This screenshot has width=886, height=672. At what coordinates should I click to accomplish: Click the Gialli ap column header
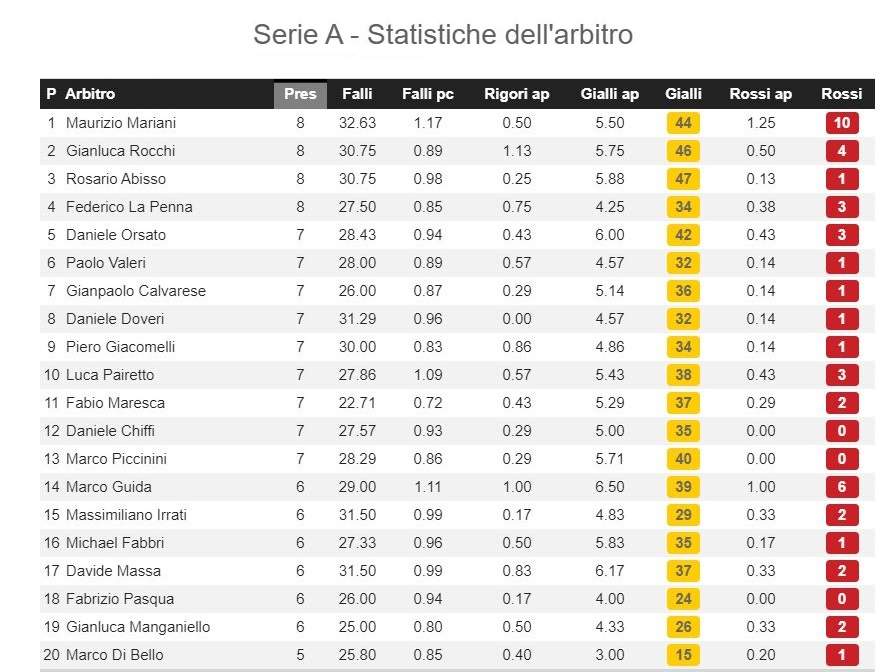pyautogui.click(x=609, y=94)
